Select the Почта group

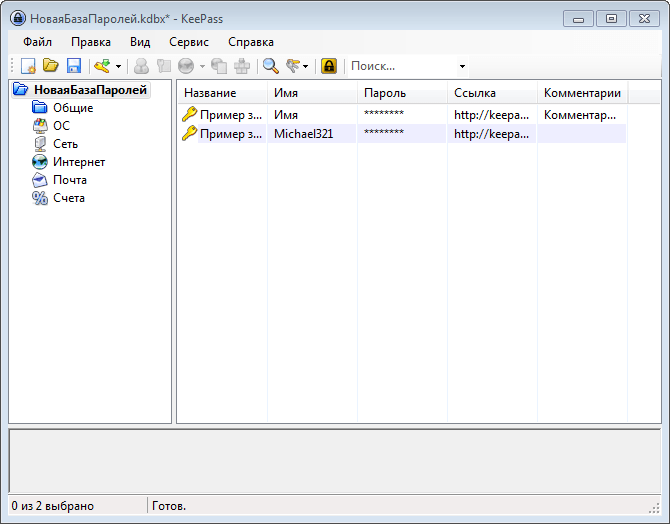point(70,180)
